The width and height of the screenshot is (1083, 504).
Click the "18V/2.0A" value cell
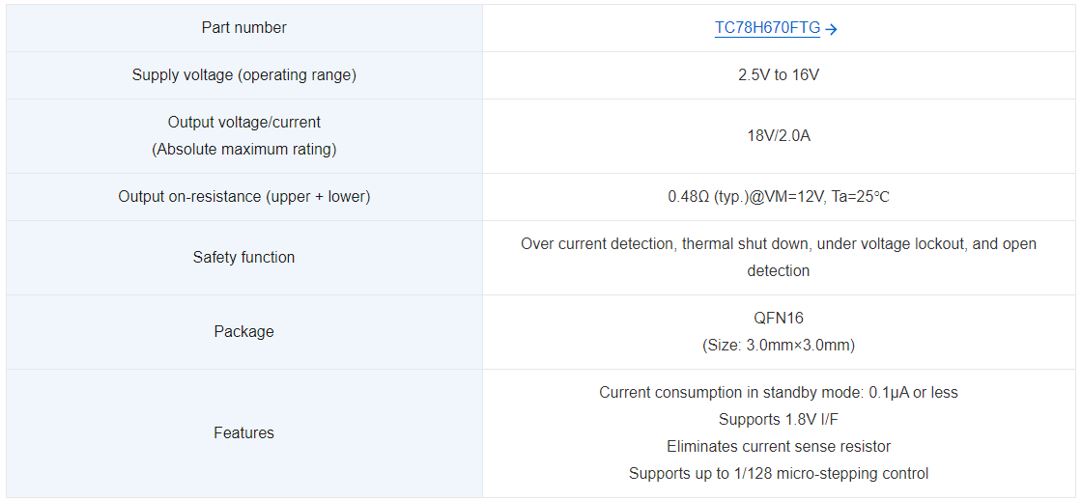tap(779, 135)
